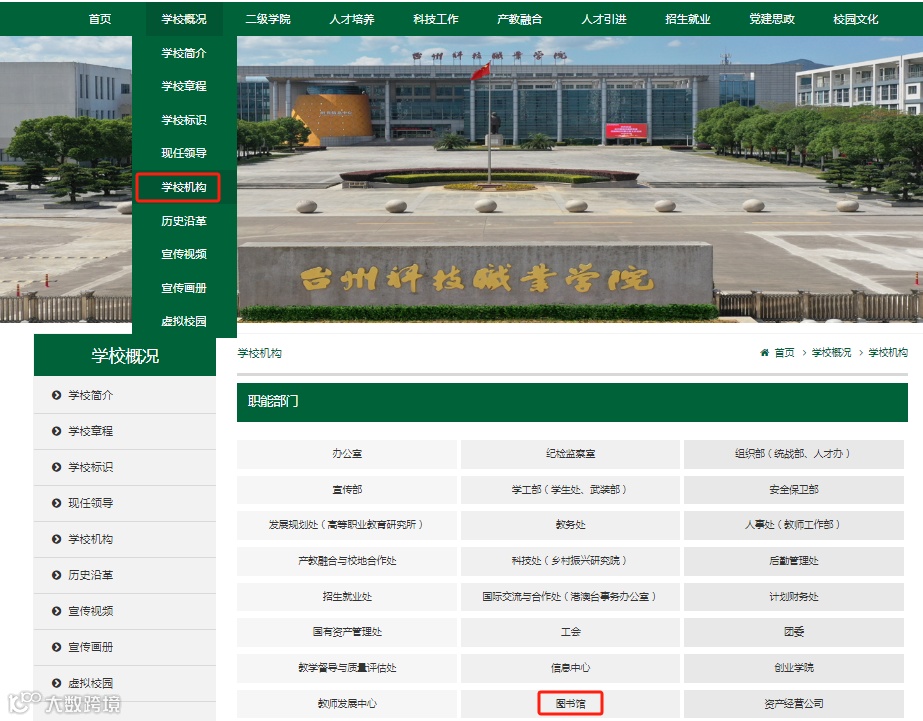Open sidebar link 学校标识

pos(91,467)
